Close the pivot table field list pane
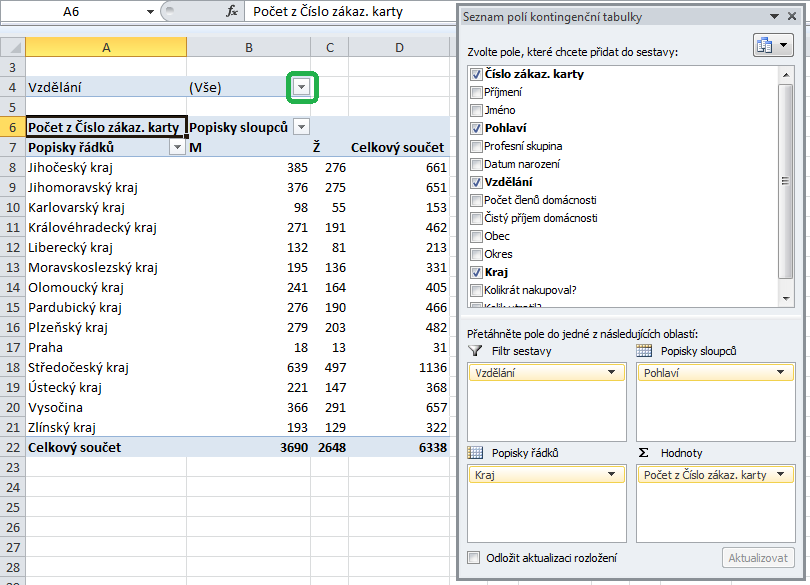Viewport: 810px width, 585px height. [792, 17]
